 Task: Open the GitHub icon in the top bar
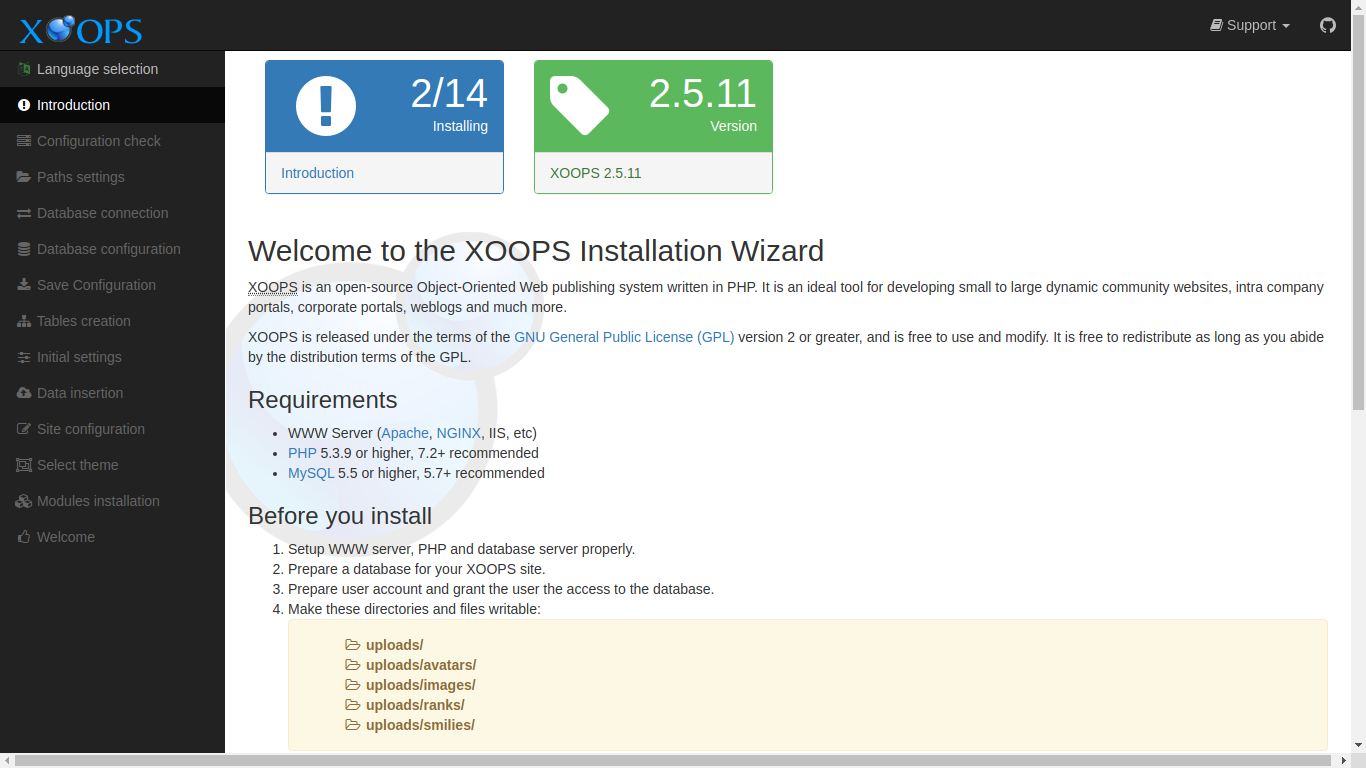[1327, 25]
